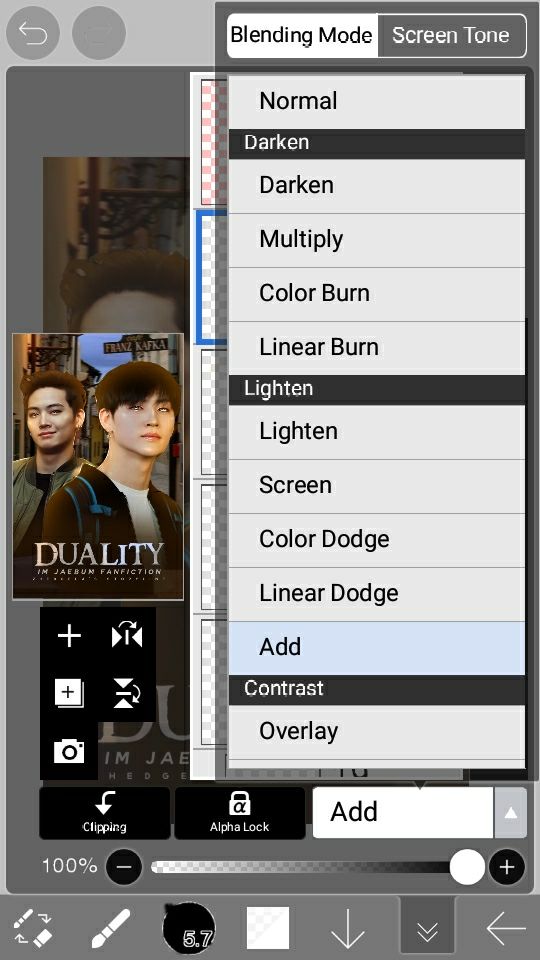Choose Multiply from blend mode list
The height and width of the screenshot is (960, 540).
(377, 240)
